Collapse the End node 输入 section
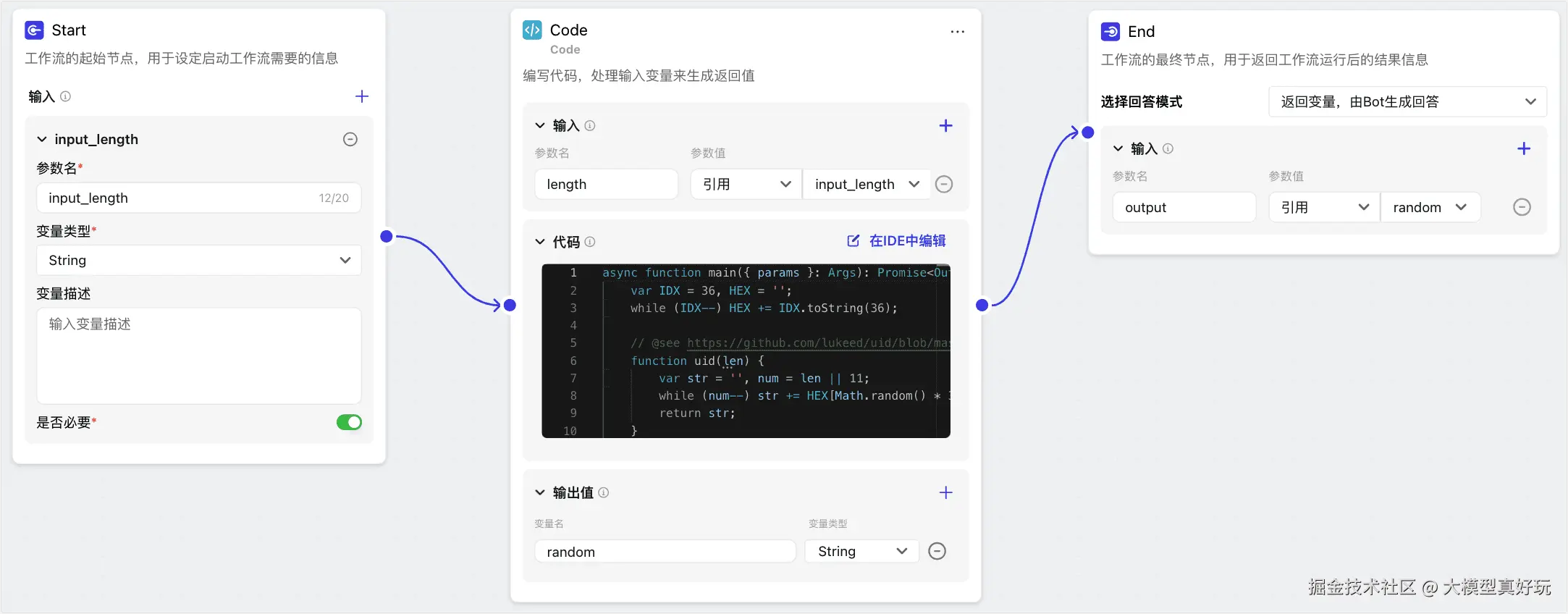The height and width of the screenshot is (614, 1568). [x=1118, y=149]
